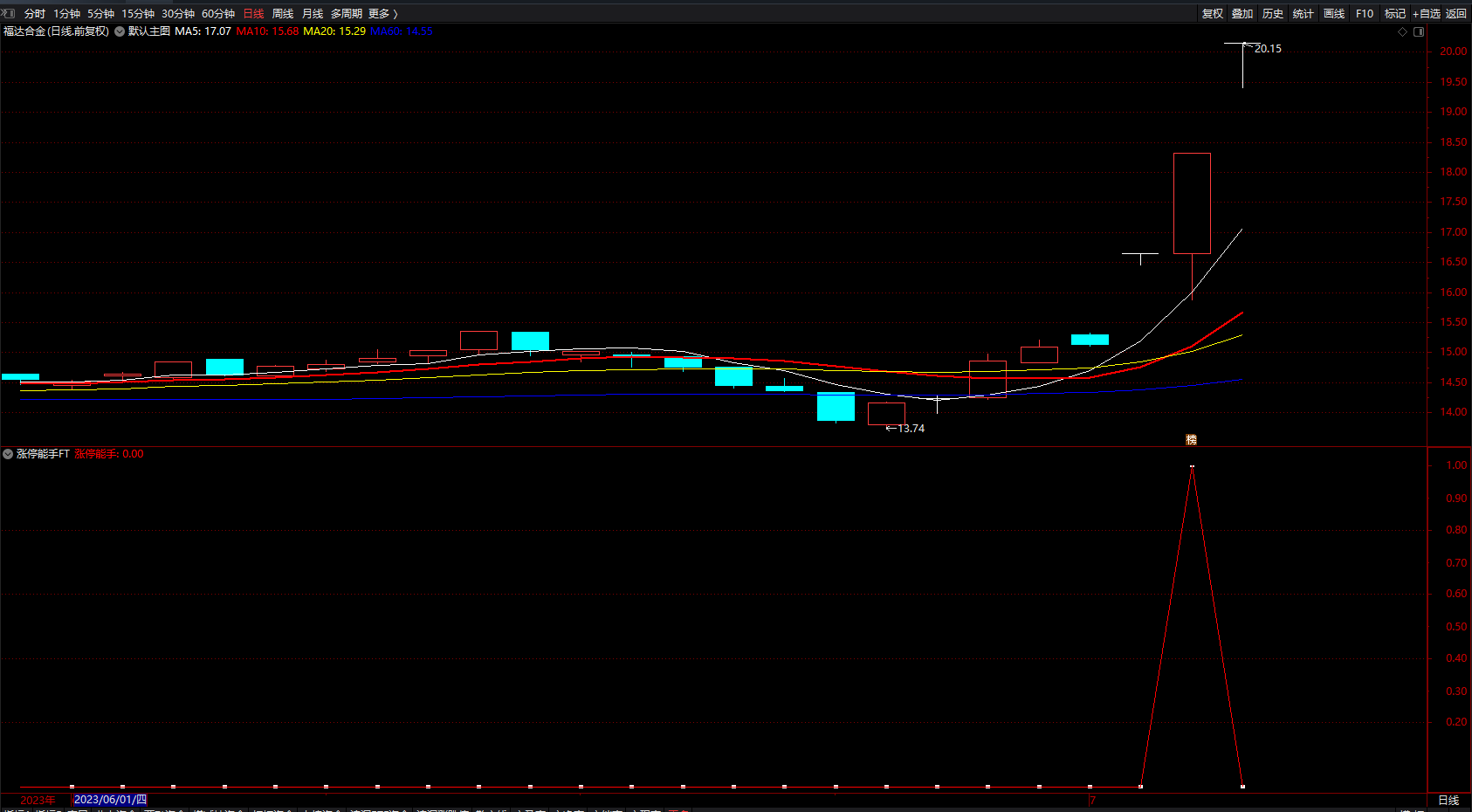1472x812 pixels.
Task: Click the 日线 label at bottom right
Action: pyautogui.click(x=1448, y=800)
